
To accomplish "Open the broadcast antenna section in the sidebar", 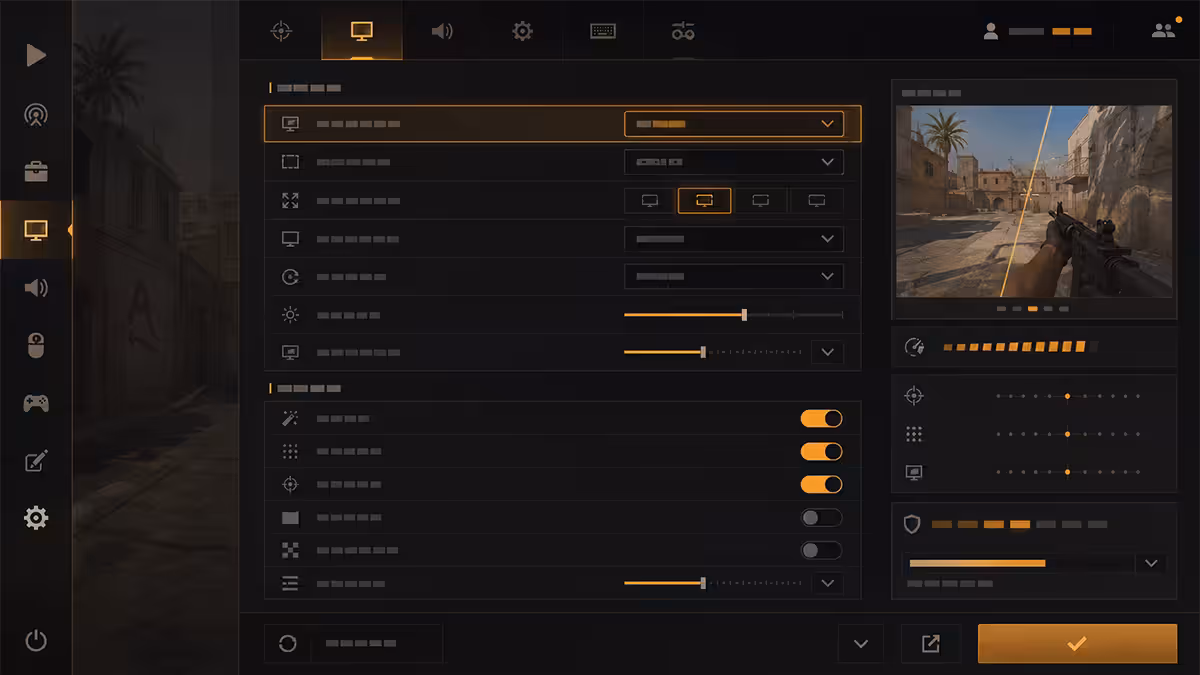I will [36, 114].
